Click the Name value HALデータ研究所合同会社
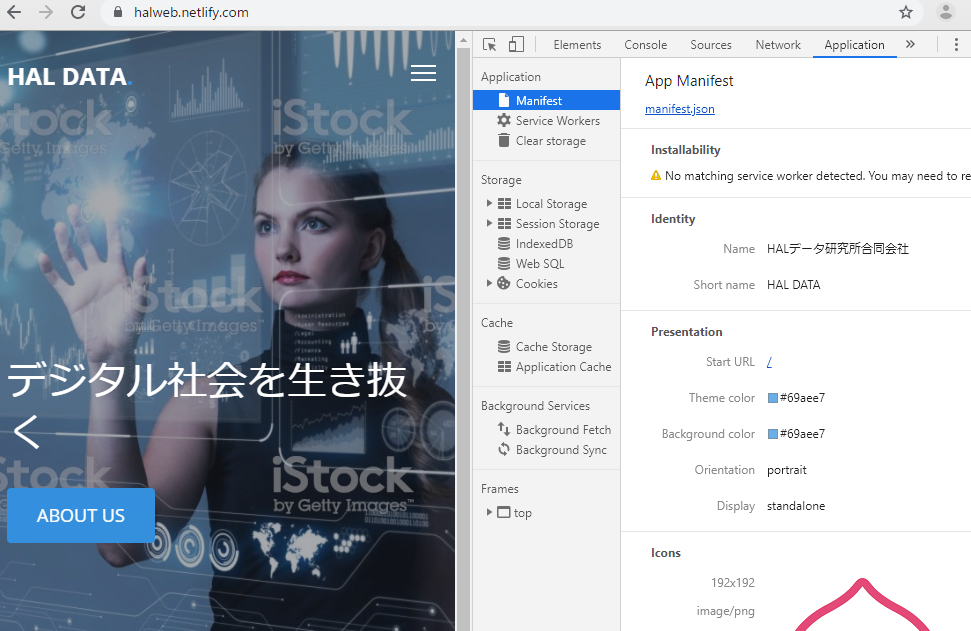Viewport: 971px width, 631px height. pos(837,248)
